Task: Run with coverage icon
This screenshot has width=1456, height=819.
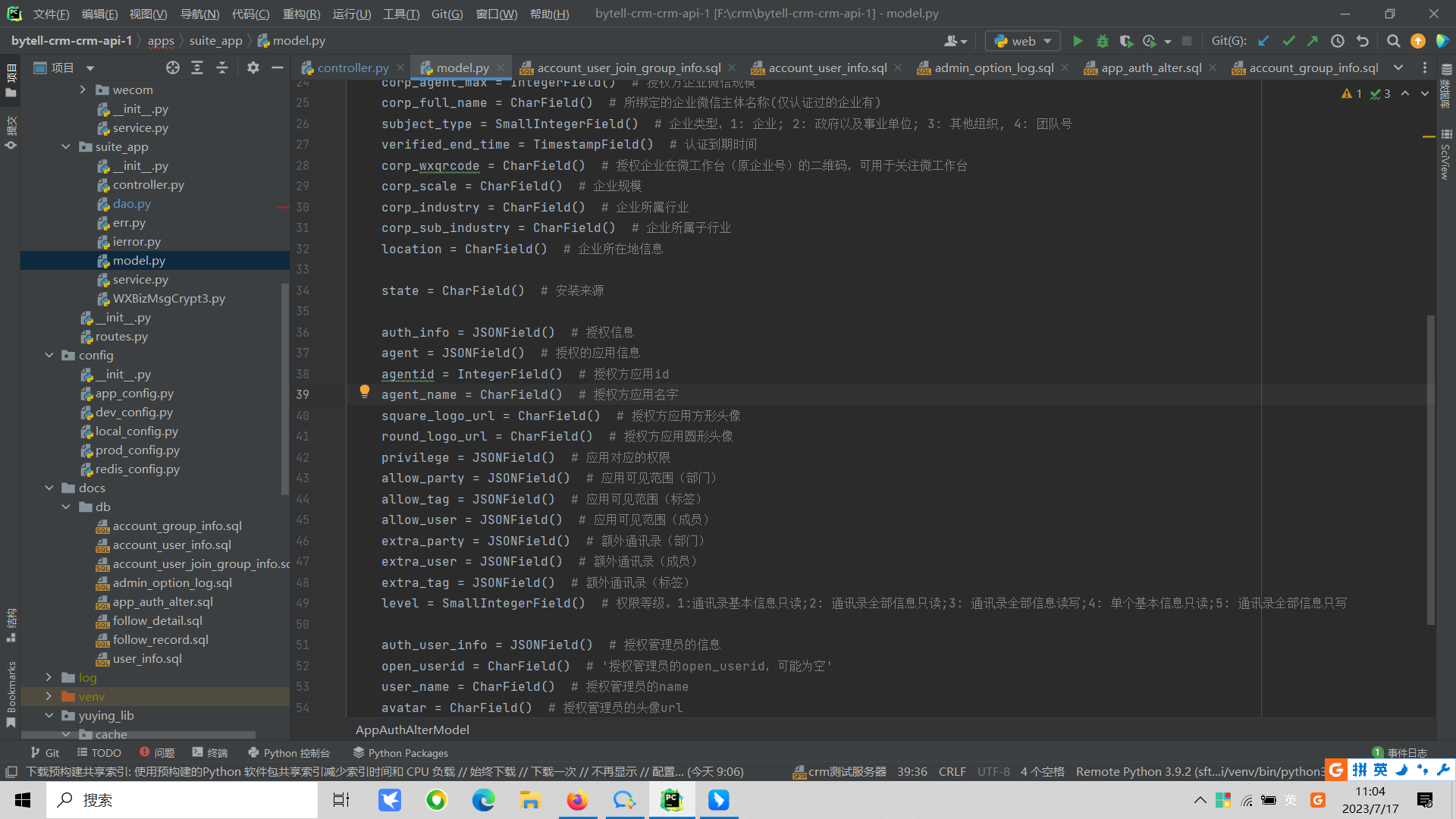Action: pyautogui.click(x=1126, y=41)
